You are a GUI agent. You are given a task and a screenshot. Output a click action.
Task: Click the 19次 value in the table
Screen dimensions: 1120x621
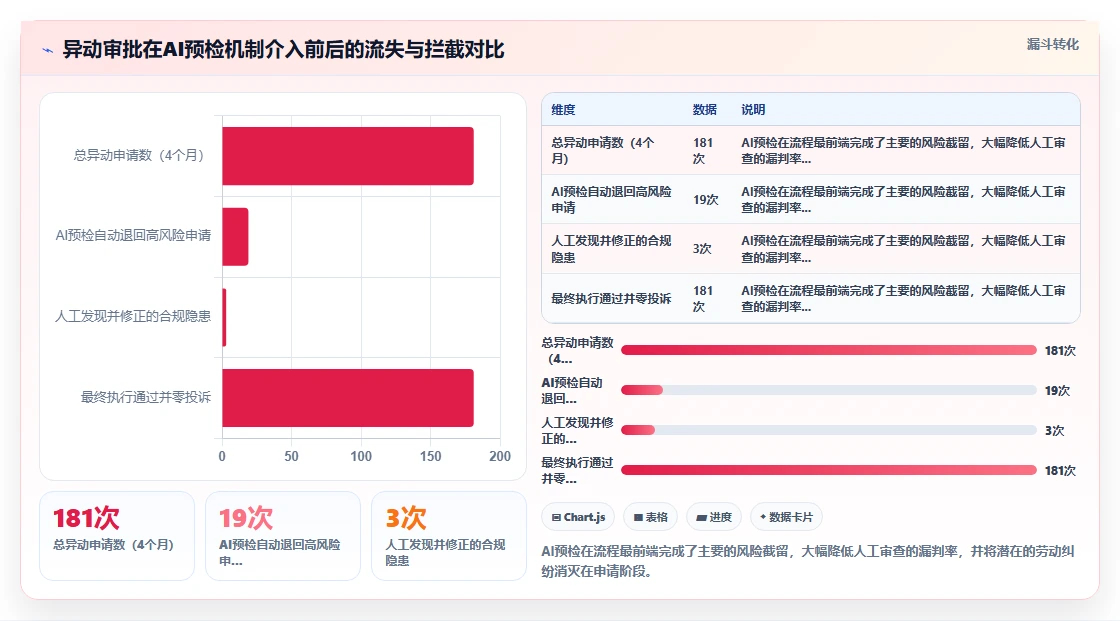point(706,199)
